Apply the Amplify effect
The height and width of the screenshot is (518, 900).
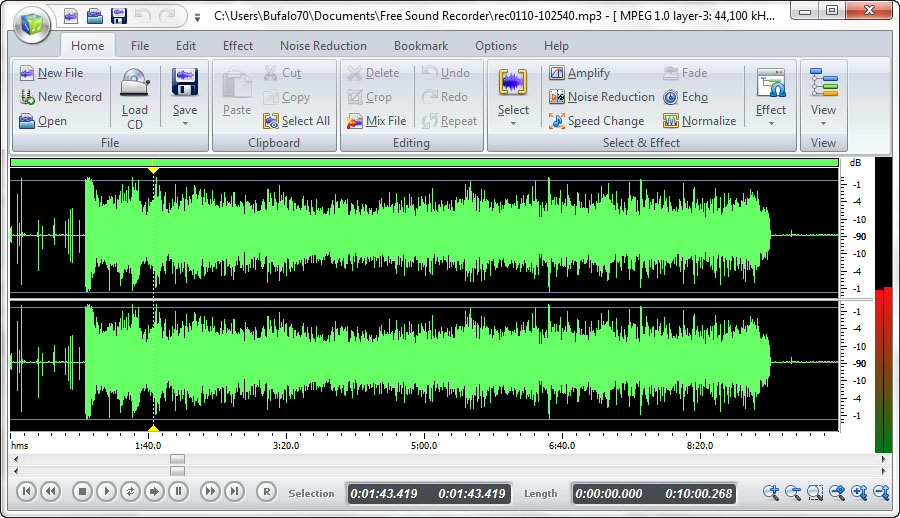click(x=580, y=73)
